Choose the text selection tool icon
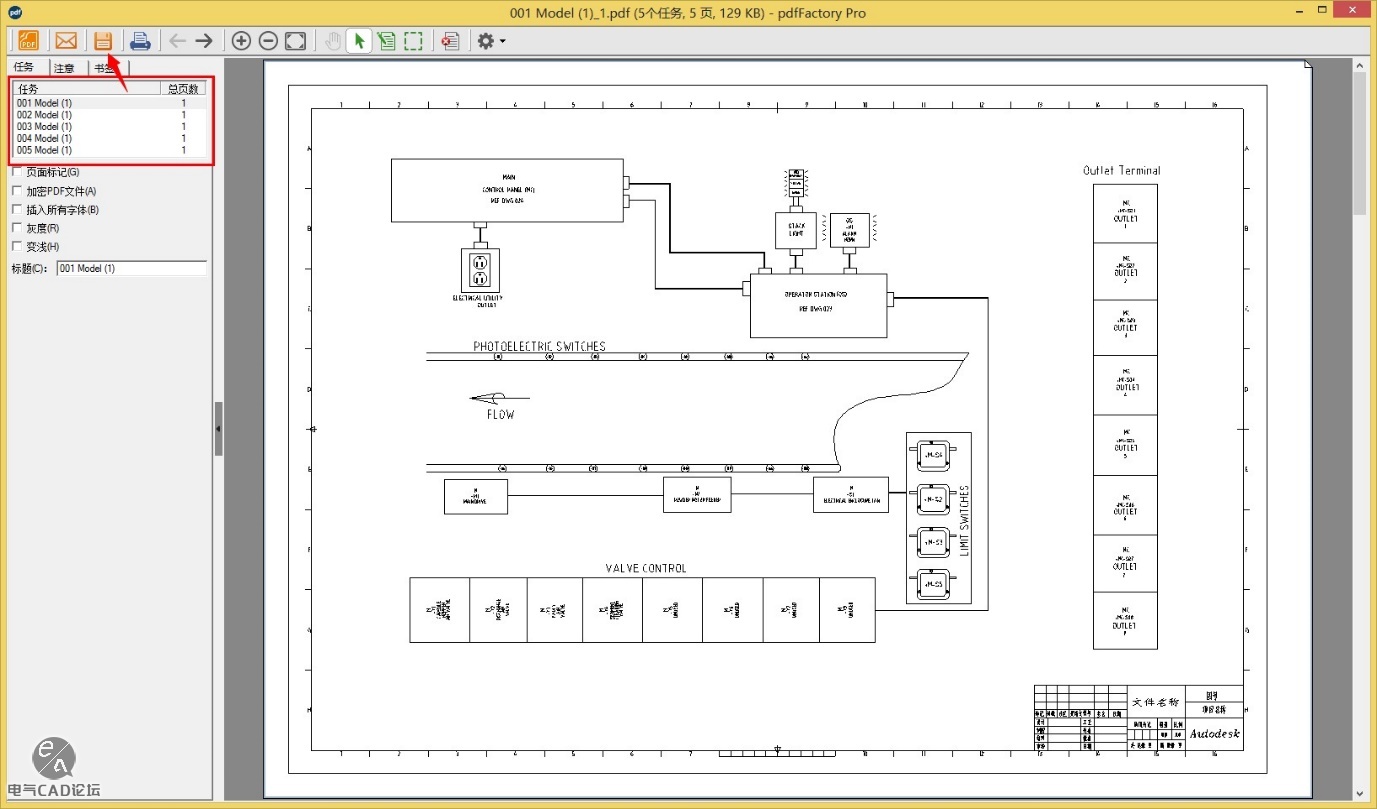This screenshot has height=809, width=1377. point(386,41)
